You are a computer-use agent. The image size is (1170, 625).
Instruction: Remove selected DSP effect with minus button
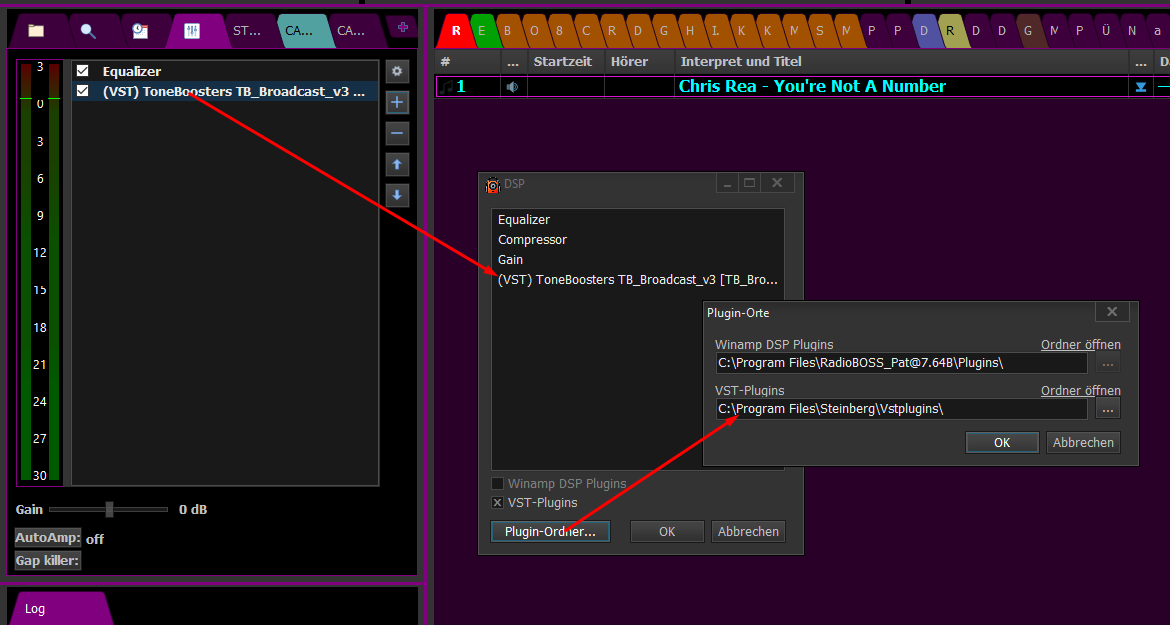[x=397, y=133]
